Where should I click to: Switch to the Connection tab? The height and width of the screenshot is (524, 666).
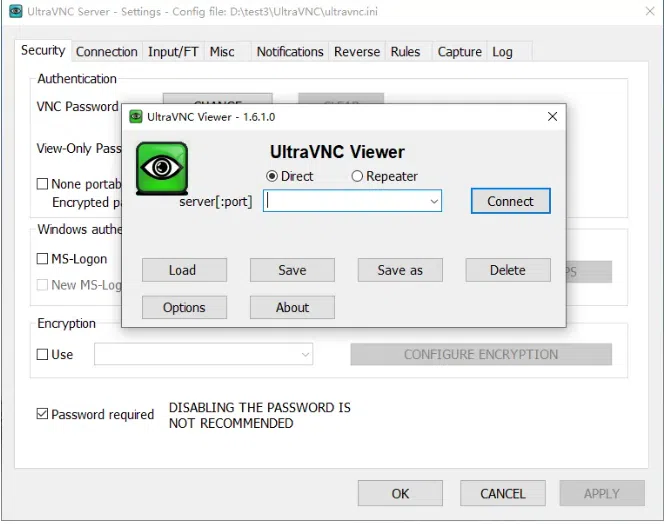pyautogui.click(x=107, y=52)
